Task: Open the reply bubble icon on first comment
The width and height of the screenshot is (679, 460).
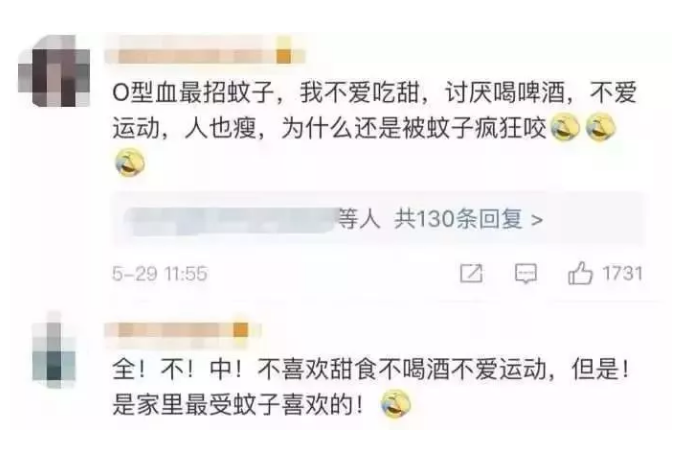Action: [x=526, y=274]
